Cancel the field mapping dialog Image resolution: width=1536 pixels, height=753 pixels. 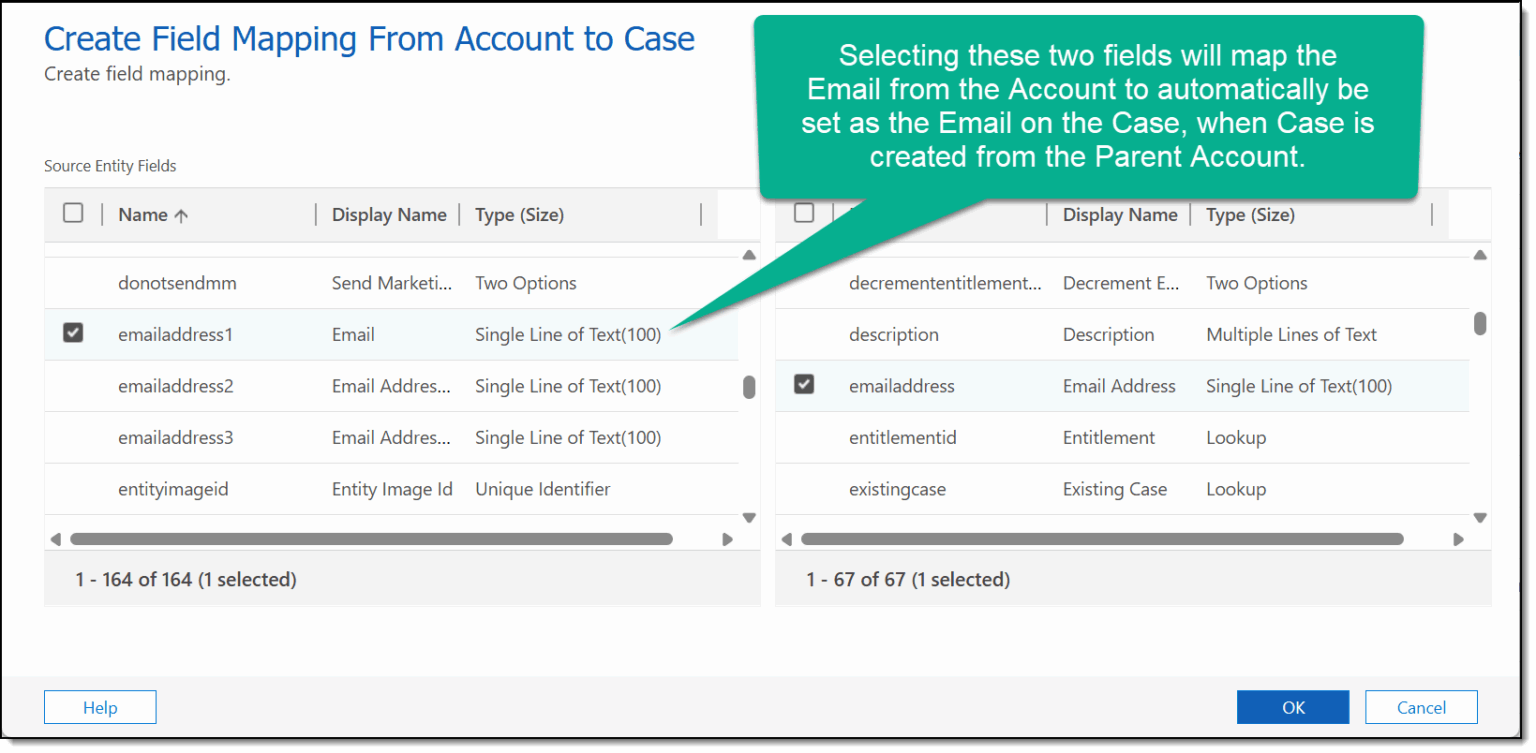point(1421,707)
